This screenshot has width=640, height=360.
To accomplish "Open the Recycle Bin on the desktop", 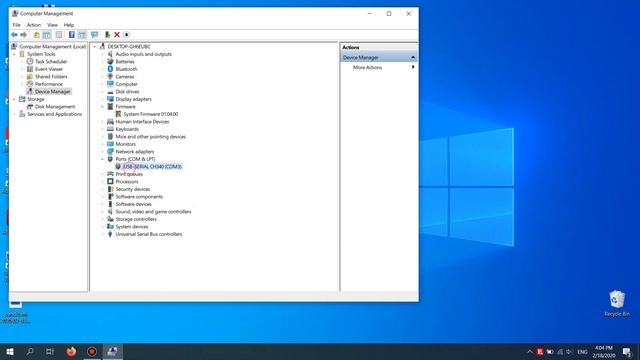I will [x=617, y=303].
